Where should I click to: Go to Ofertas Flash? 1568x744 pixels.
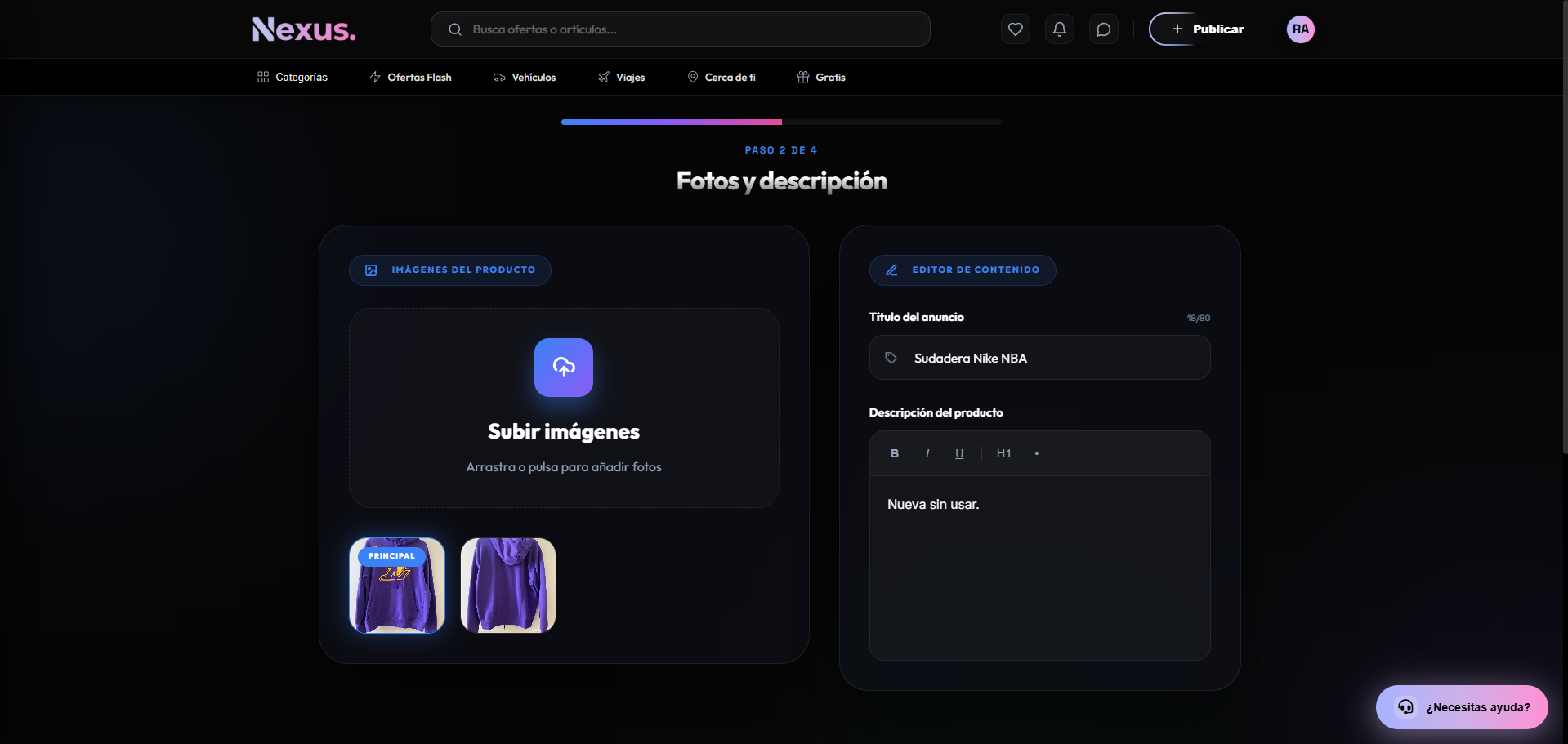click(x=410, y=77)
